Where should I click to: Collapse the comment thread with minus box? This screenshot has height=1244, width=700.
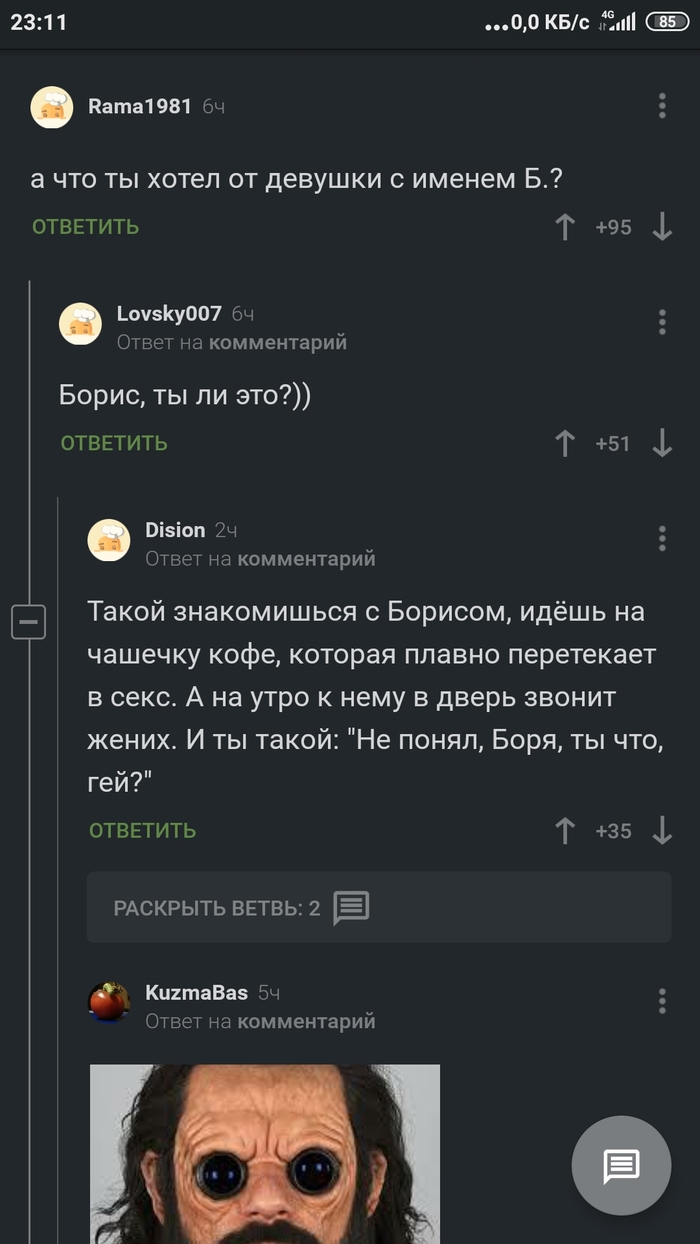(x=28, y=622)
